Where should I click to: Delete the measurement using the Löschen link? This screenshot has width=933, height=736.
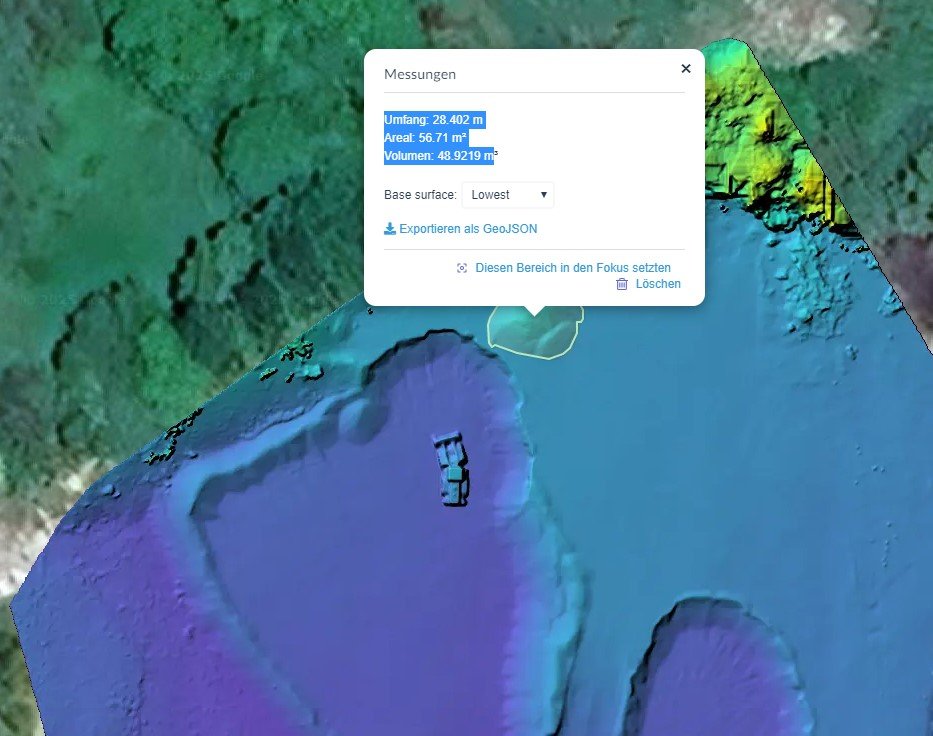click(658, 284)
